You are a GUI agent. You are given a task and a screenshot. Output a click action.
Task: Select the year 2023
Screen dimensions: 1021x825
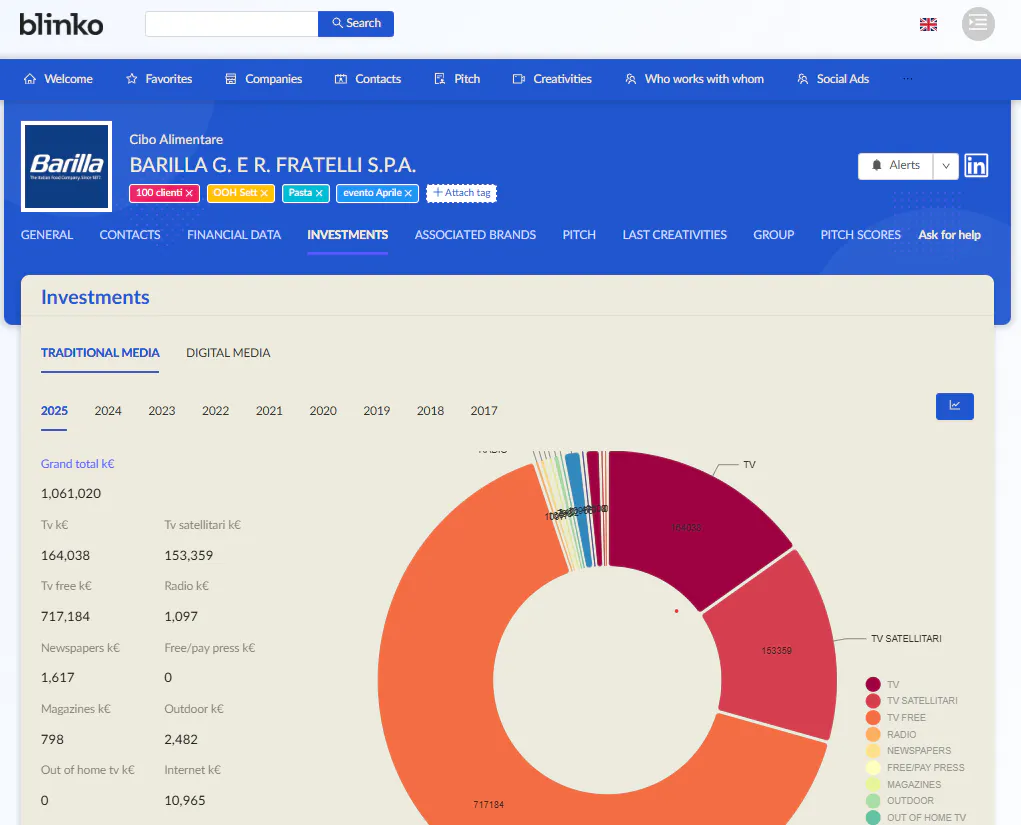(161, 411)
